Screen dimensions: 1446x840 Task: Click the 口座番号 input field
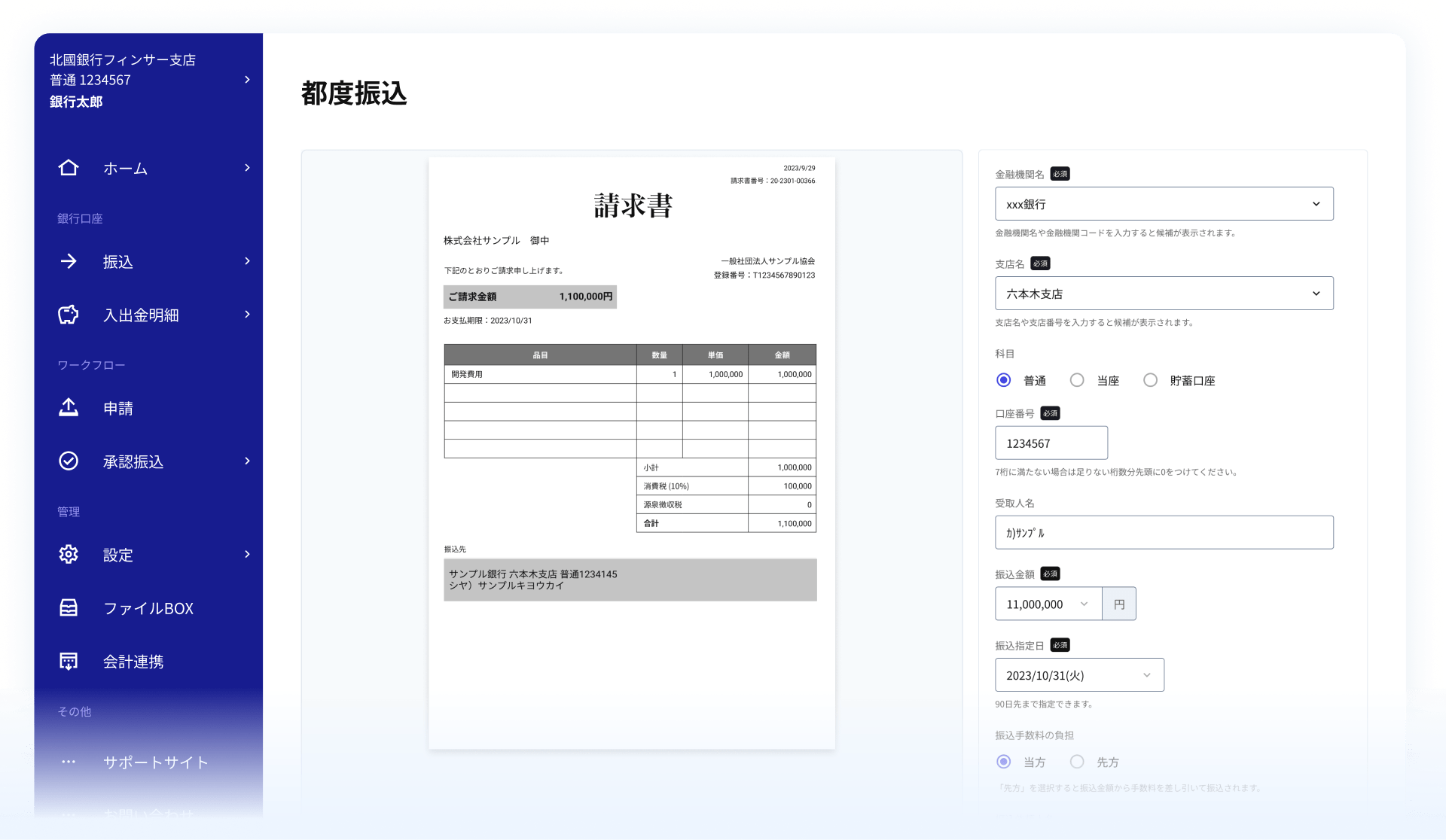[1051, 443]
